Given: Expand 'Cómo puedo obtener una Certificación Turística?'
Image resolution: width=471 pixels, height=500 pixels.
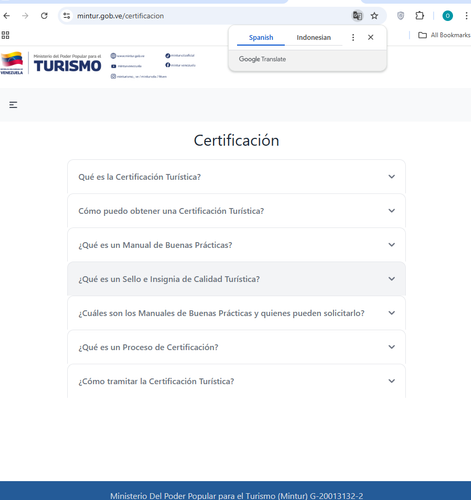Looking at the screenshot, I should [x=236, y=211].
